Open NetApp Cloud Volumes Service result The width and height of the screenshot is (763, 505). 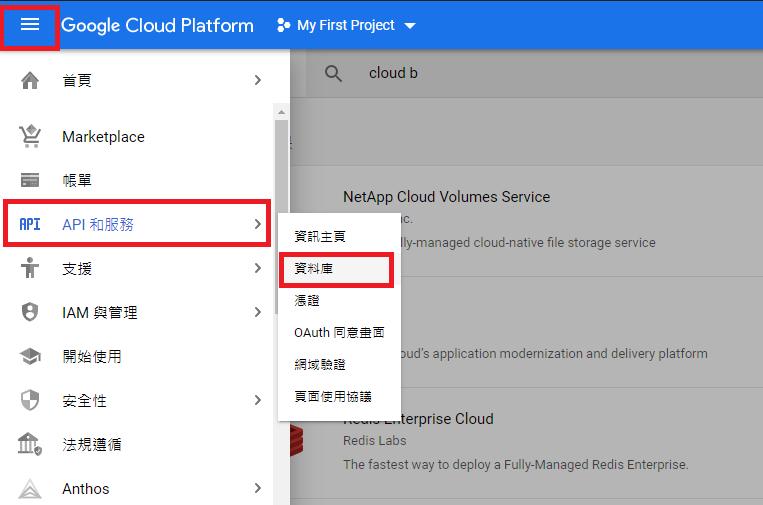tap(446, 197)
